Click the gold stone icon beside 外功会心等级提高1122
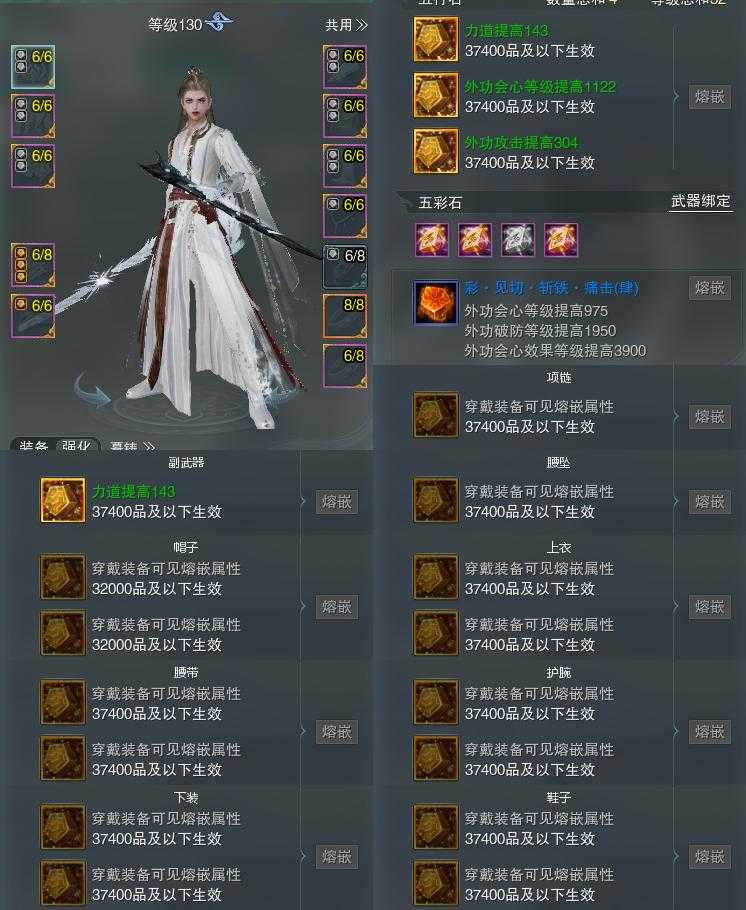 (x=435, y=95)
